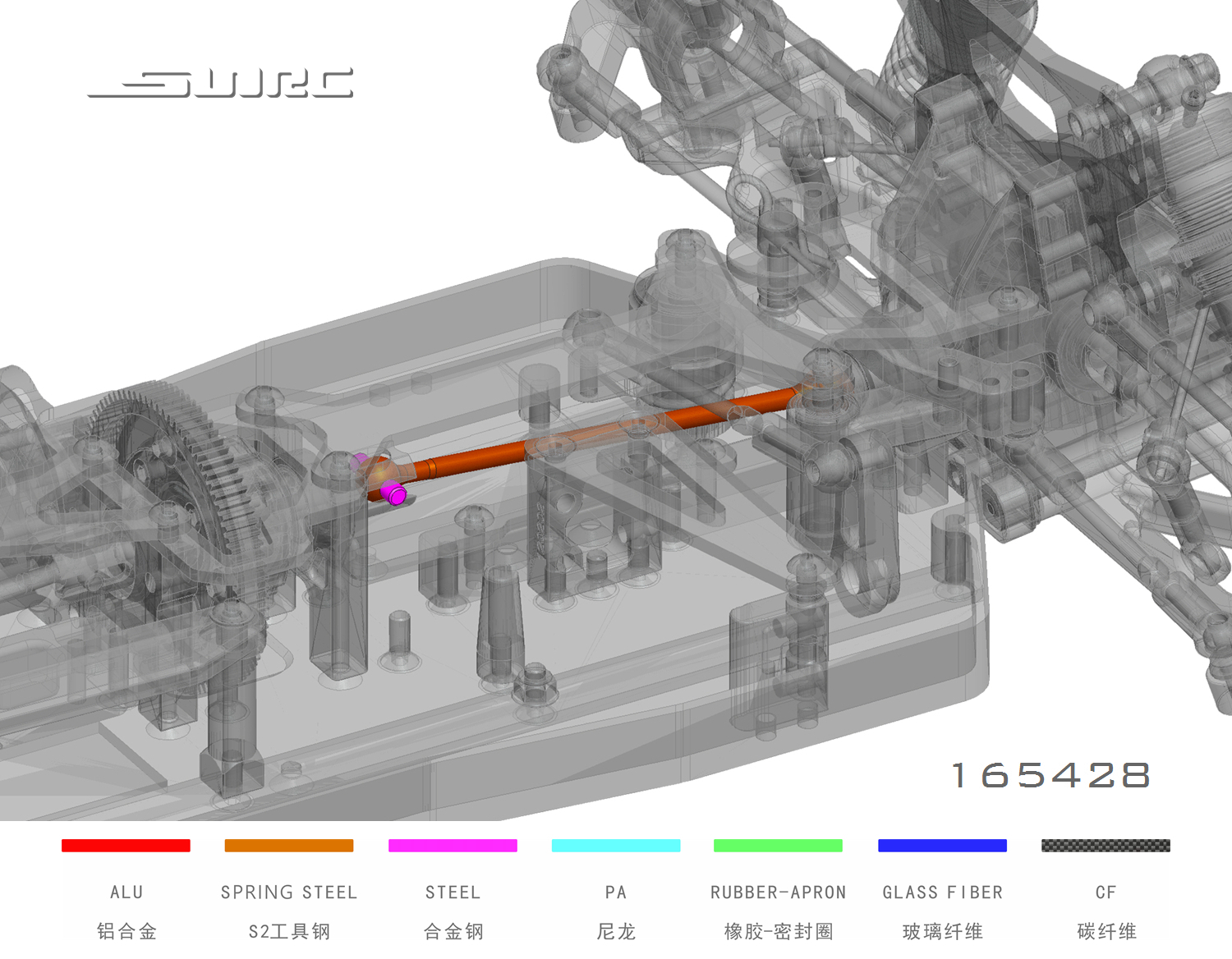
Task: Click the '玻璃纤维' label
Action: (x=942, y=931)
